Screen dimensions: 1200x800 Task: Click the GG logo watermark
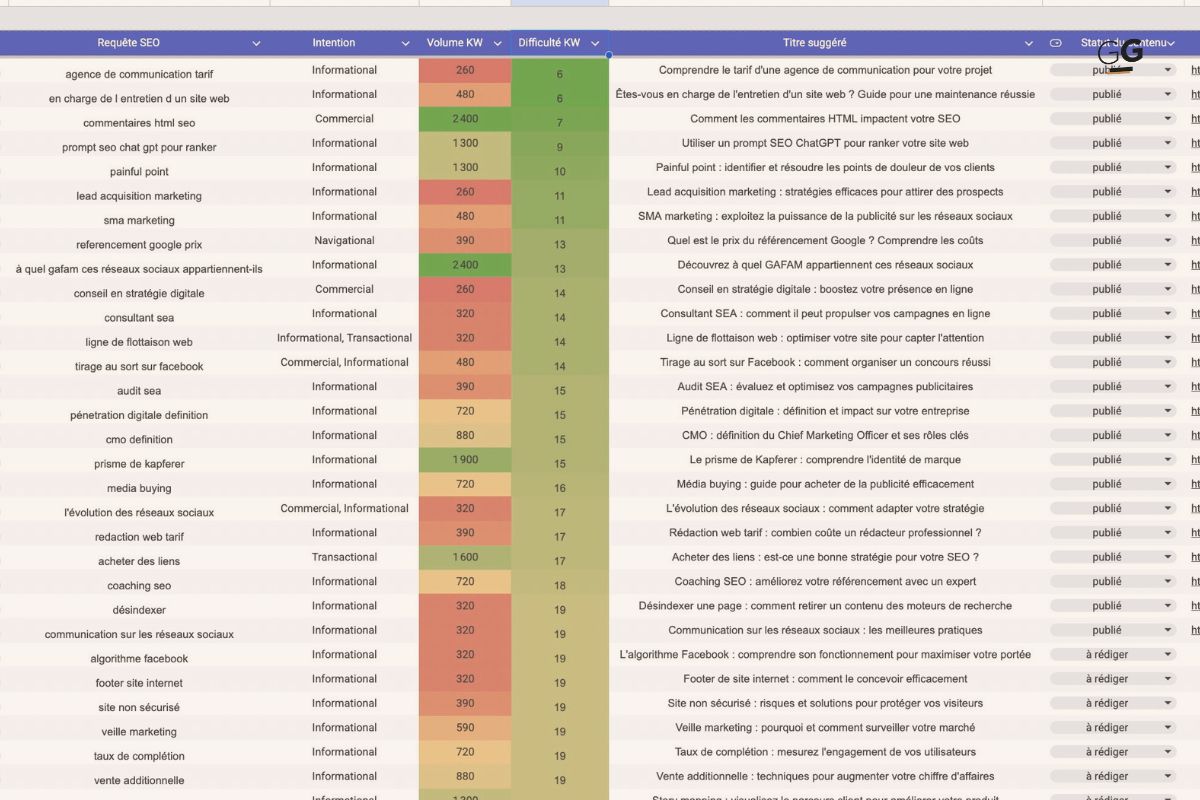(1120, 54)
